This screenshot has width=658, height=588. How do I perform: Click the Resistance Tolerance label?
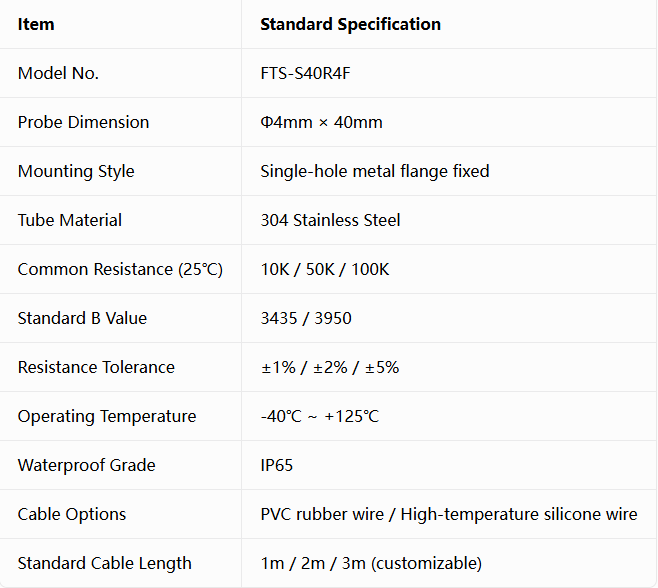[96, 368]
